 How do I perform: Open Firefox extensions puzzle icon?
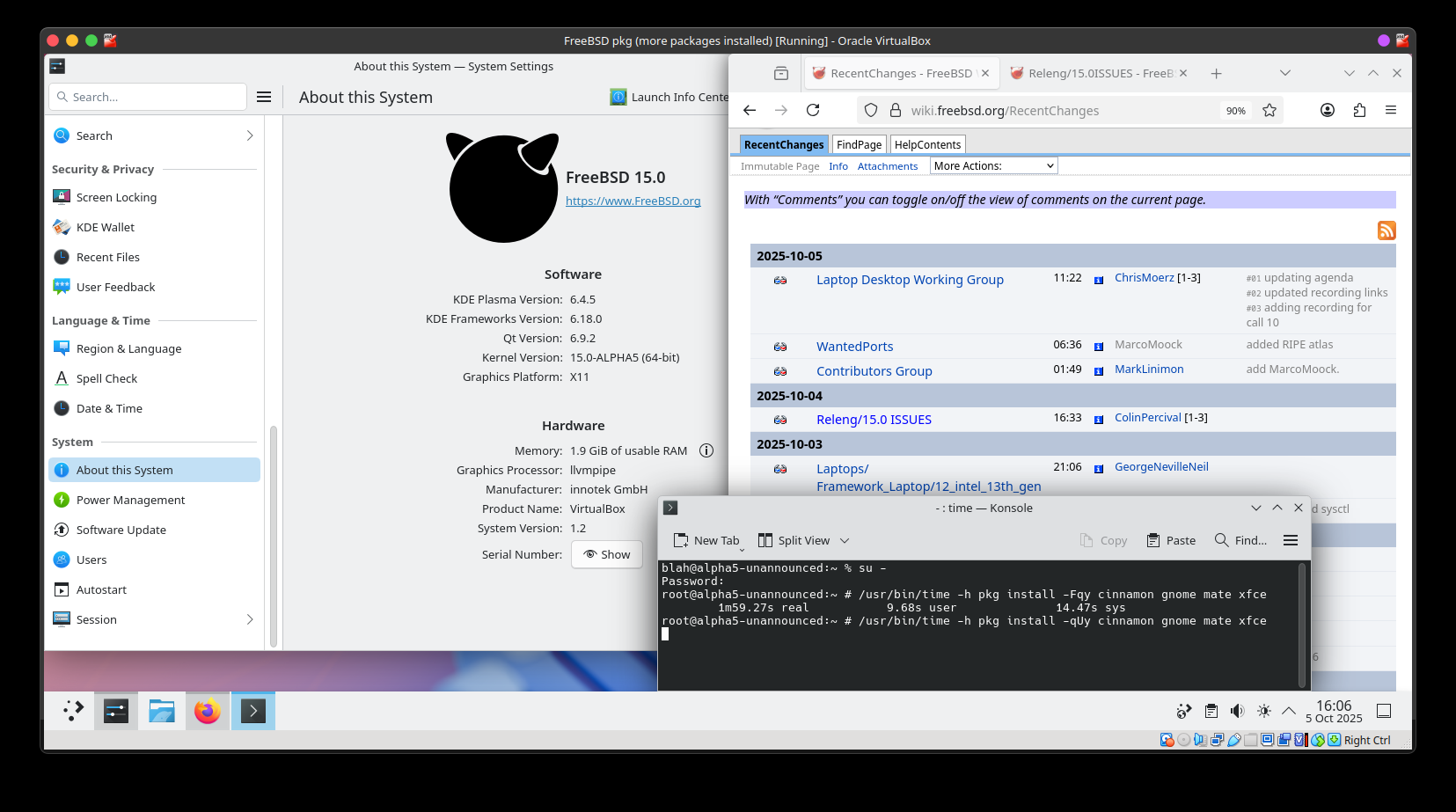(1359, 110)
